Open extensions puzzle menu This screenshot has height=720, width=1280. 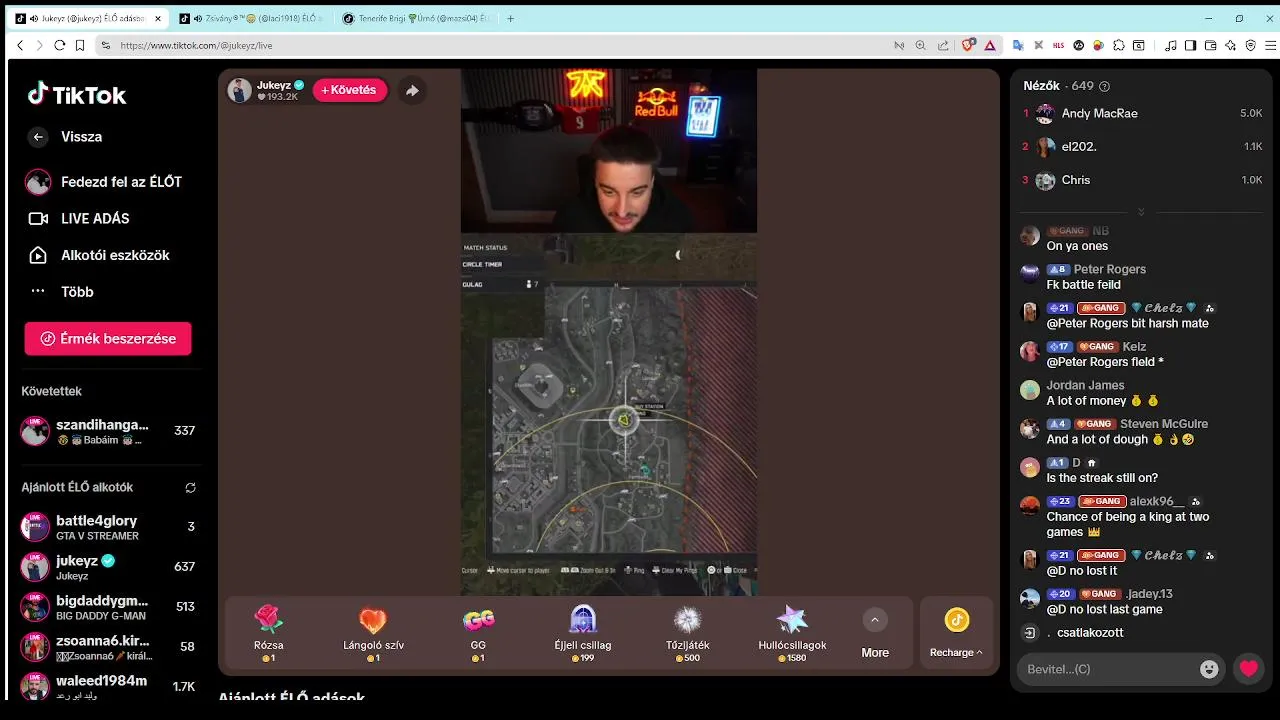tap(1118, 45)
